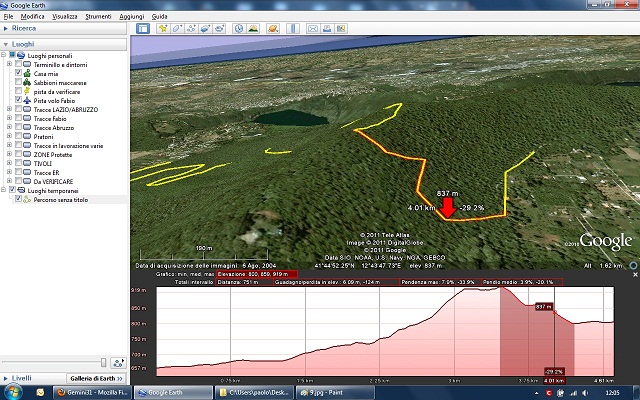Expand the Livelli panel
Image resolution: width=640 pixels, height=400 pixels.
[6, 378]
